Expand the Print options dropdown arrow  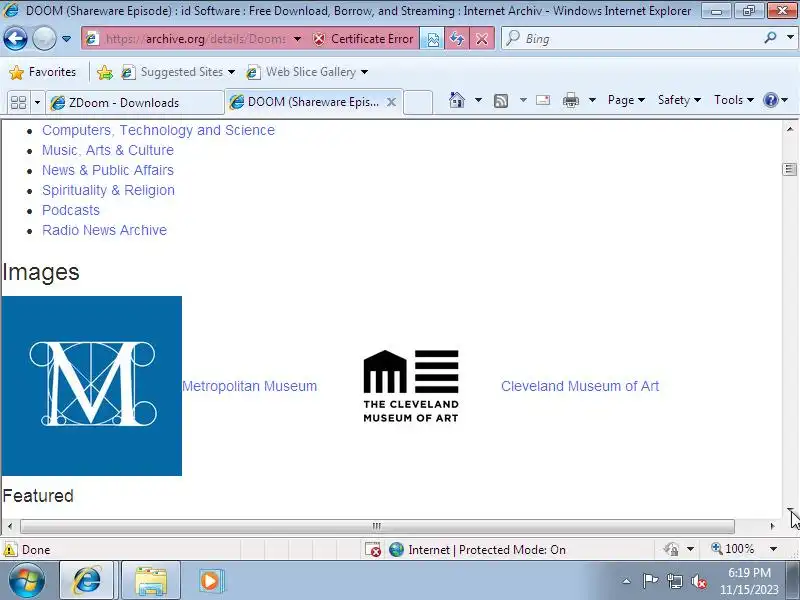592,100
